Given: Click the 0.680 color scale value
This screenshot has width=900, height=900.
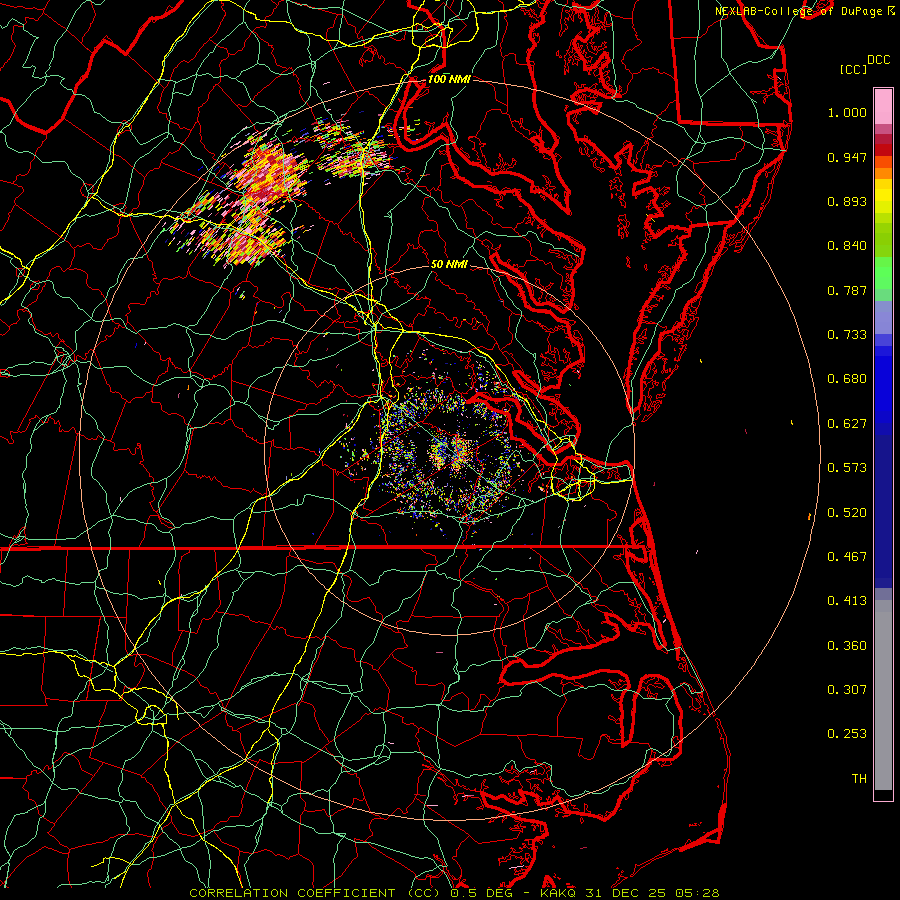Looking at the screenshot, I should pyautogui.click(x=847, y=379).
